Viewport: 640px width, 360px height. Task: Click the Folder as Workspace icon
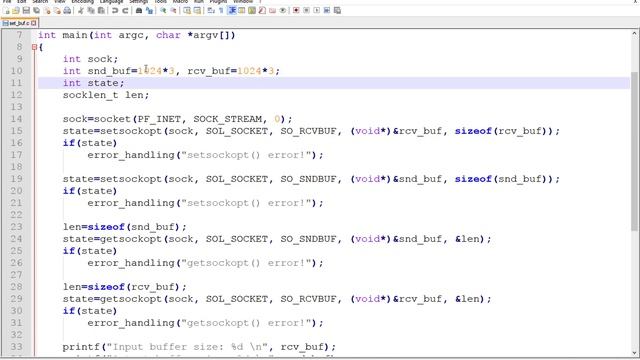(x=272, y=10)
